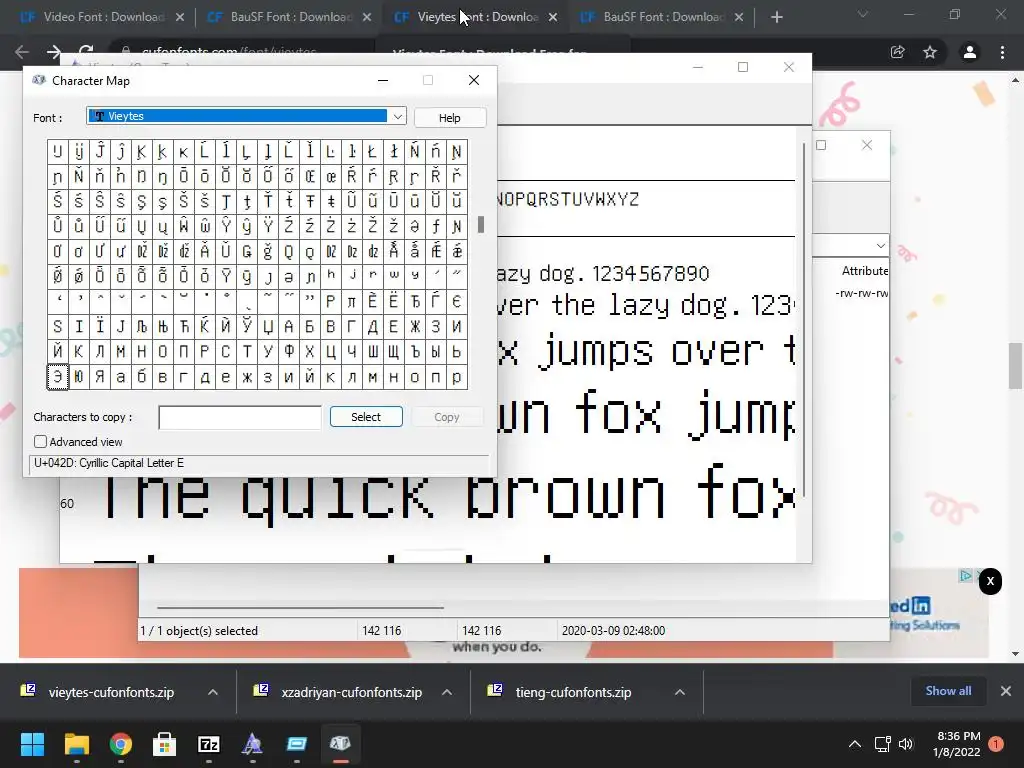The image size is (1024, 768).
Task: Select Cyrillic Ю character in grid
Action: [78, 377]
